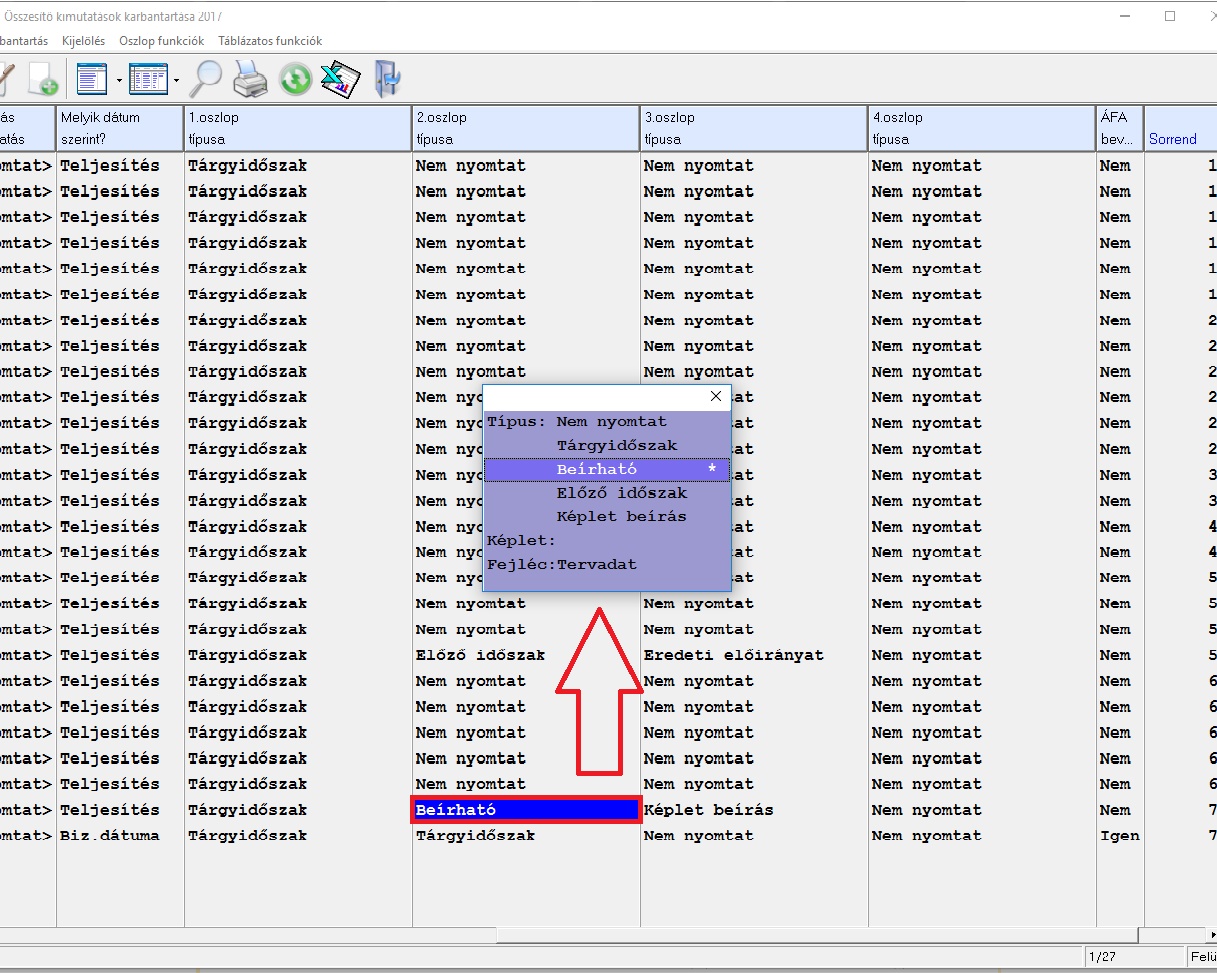
Task: Open the Oszlop funkciók menu
Action: 161,41
